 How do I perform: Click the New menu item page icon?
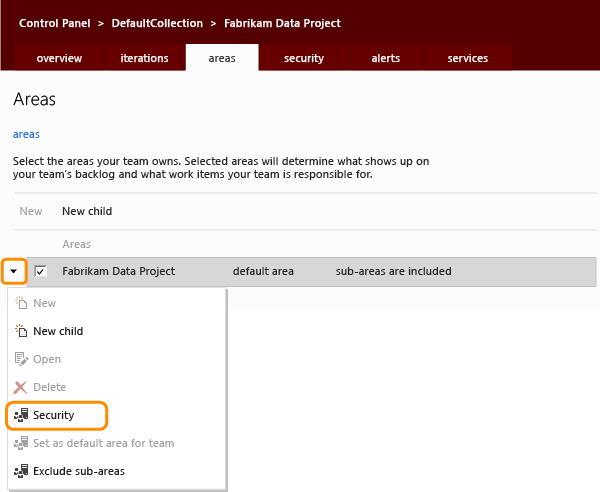21,303
